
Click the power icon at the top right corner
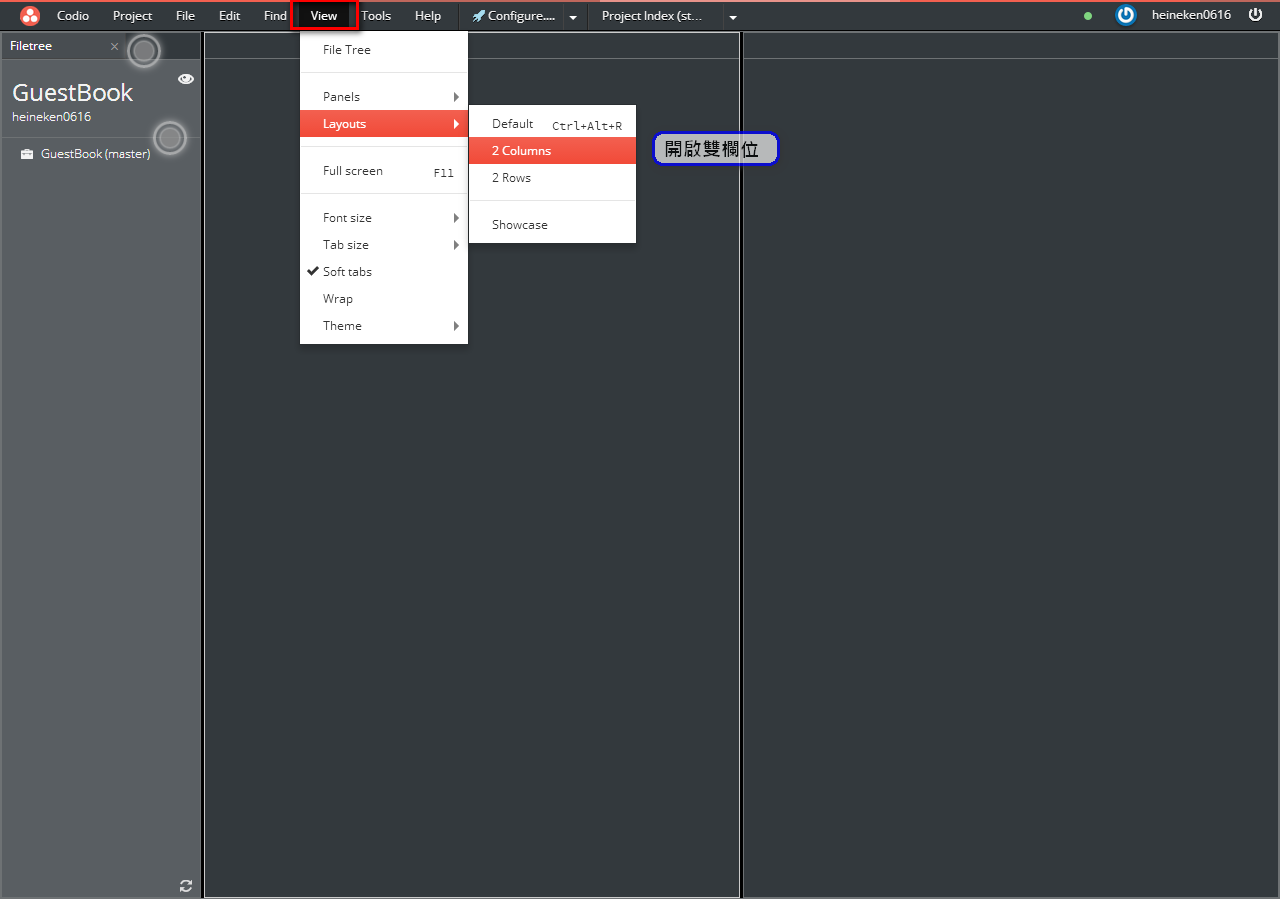1257,15
